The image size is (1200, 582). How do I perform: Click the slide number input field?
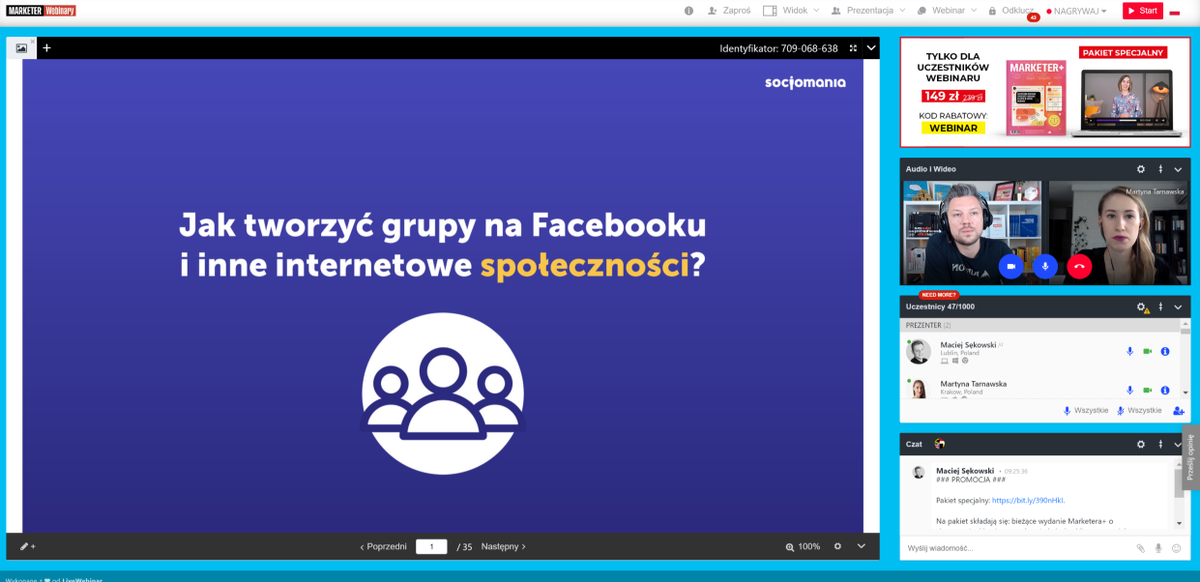pyautogui.click(x=431, y=547)
